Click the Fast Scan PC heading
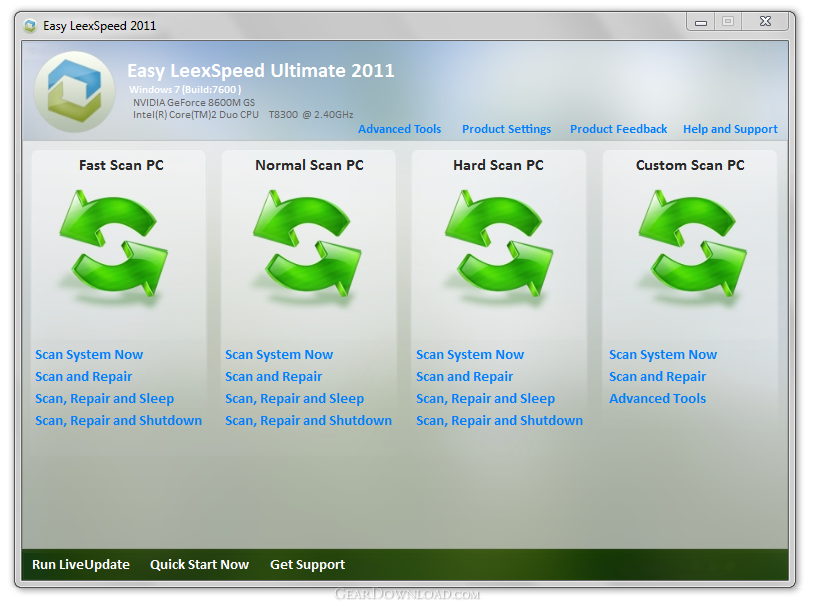This screenshot has height=602, width=815. click(x=121, y=165)
